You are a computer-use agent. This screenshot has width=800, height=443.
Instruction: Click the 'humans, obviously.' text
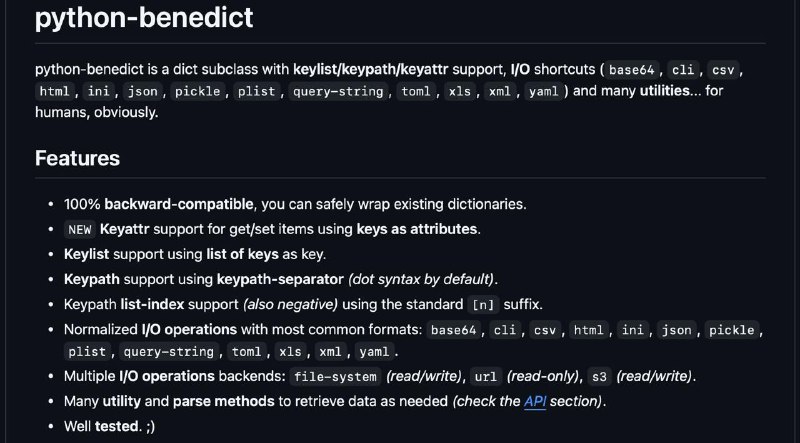[96, 112]
